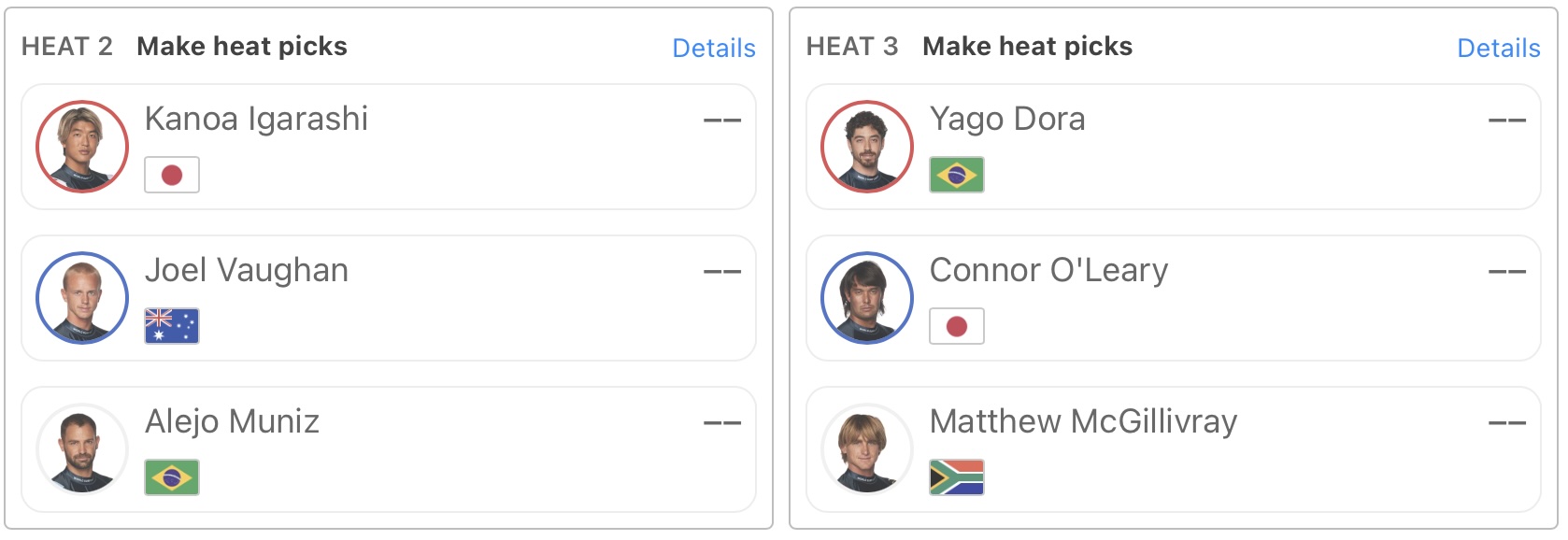Click Joel Vaughan's Australia flag icon

(x=172, y=326)
